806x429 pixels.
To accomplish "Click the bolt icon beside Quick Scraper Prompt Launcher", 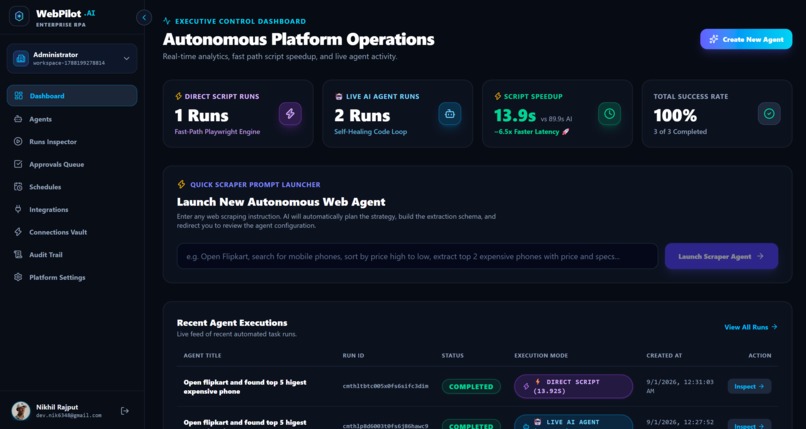I will 181,184.
